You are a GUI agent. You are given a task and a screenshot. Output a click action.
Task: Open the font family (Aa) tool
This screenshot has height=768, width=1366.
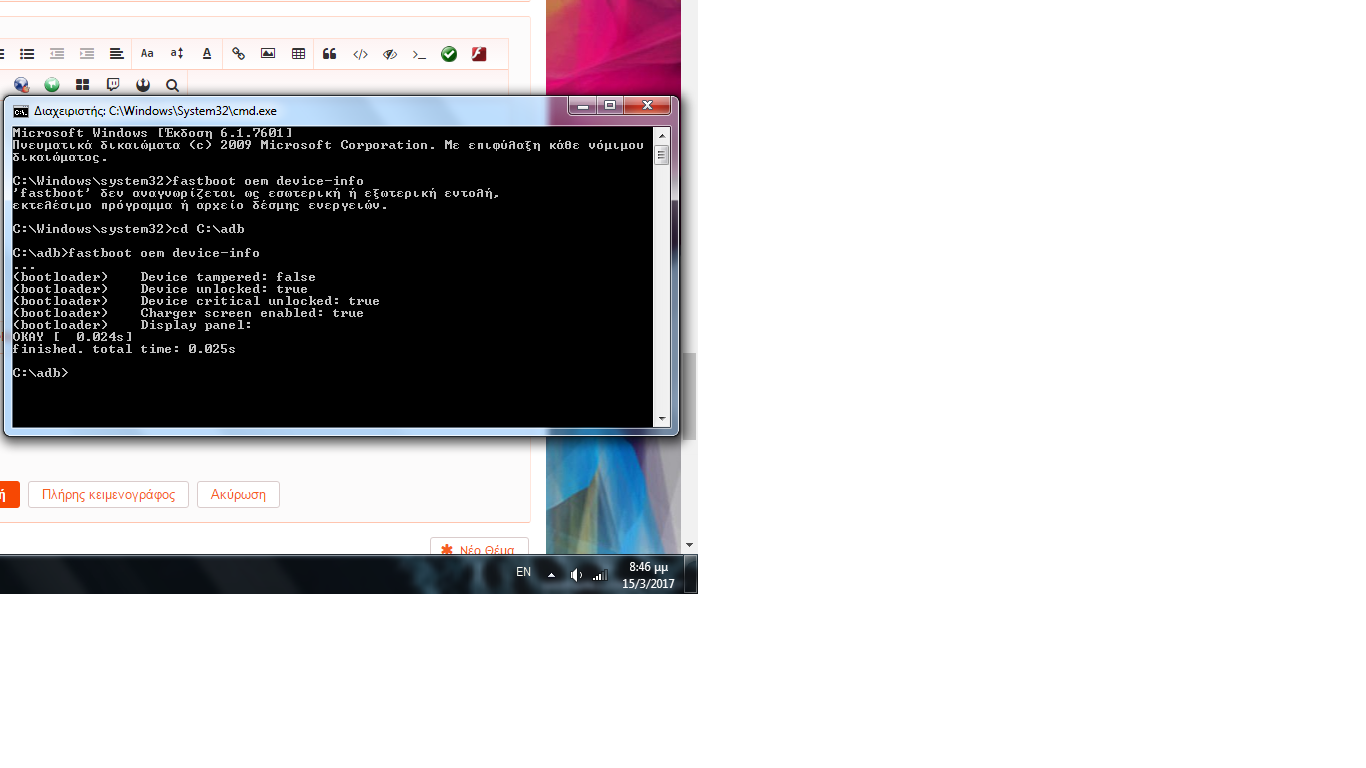tap(147, 54)
